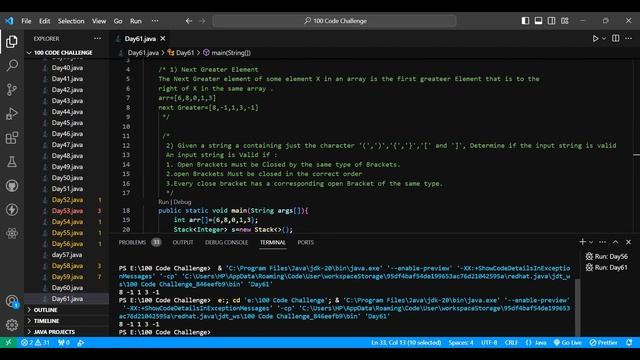Collapse the 100 CODE CHALLENGE folder

click(62, 53)
